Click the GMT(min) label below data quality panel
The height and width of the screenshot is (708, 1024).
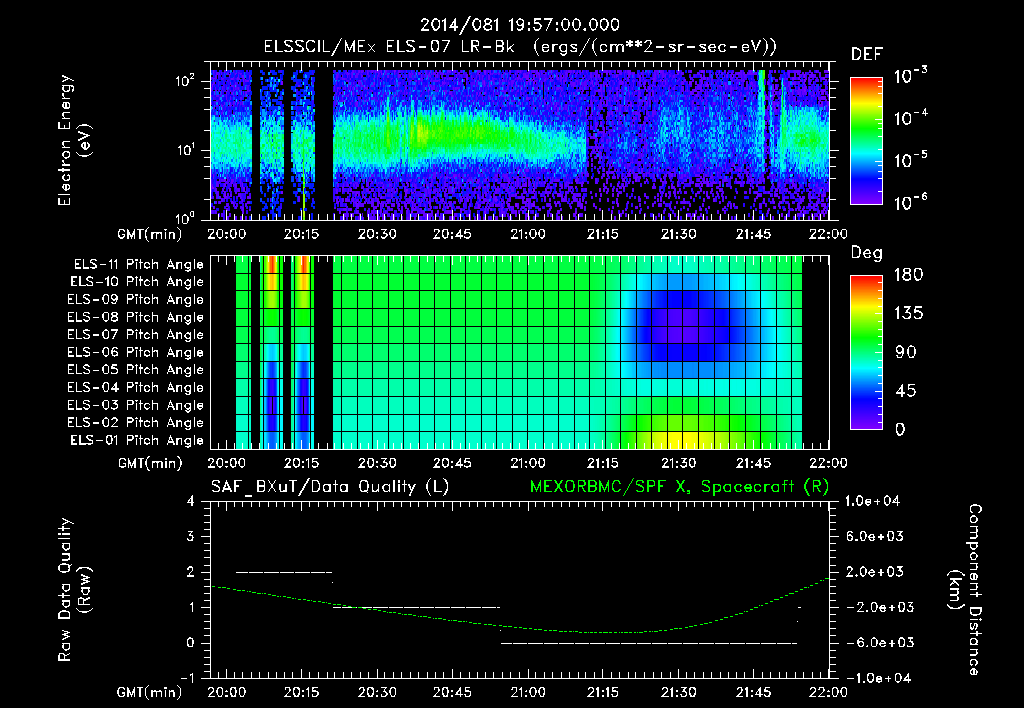(x=150, y=692)
